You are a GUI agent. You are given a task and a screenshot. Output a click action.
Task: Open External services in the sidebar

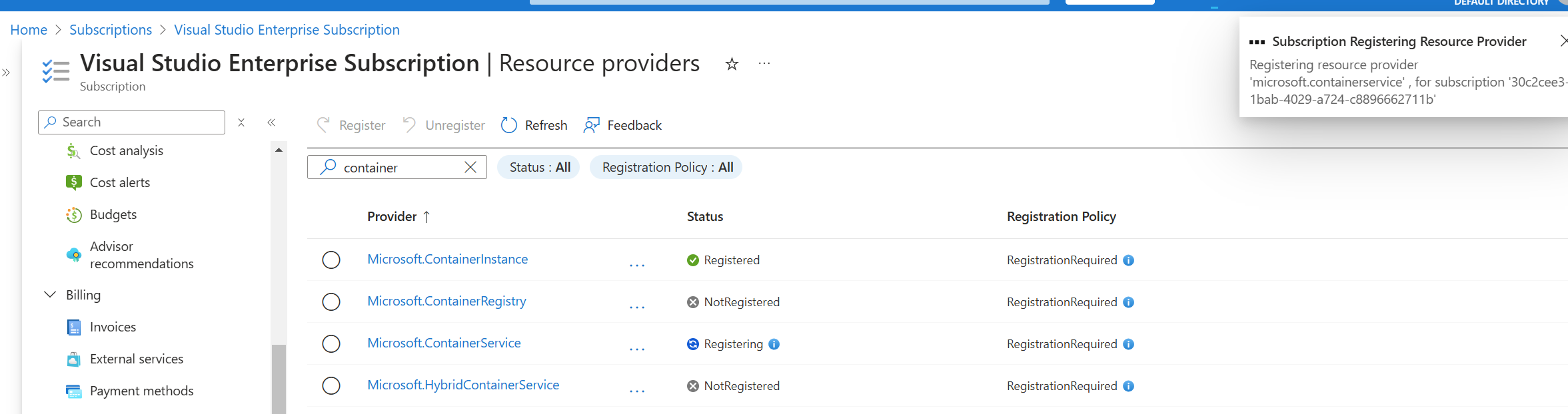pyautogui.click(x=137, y=359)
